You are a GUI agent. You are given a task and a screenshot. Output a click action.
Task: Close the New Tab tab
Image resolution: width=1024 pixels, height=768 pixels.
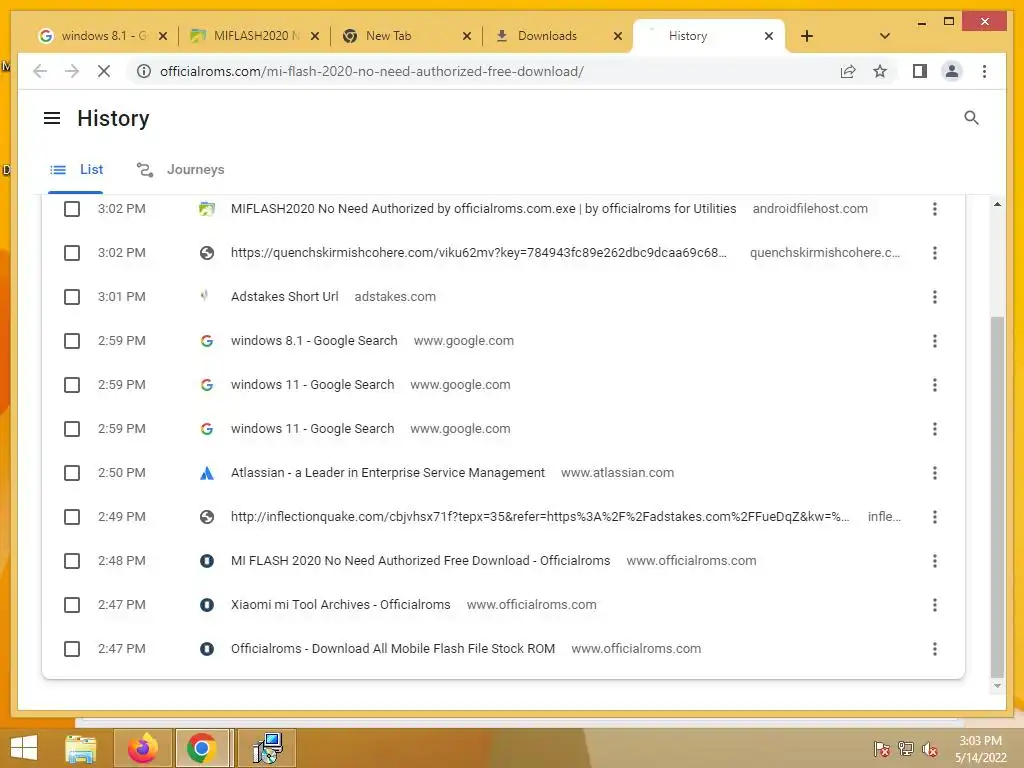(466, 36)
